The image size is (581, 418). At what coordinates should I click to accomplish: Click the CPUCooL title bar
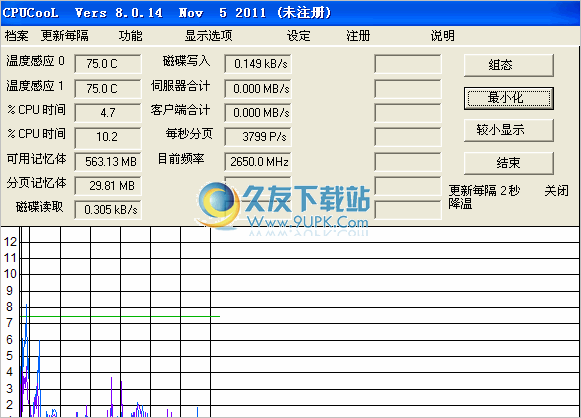tap(290, 13)
